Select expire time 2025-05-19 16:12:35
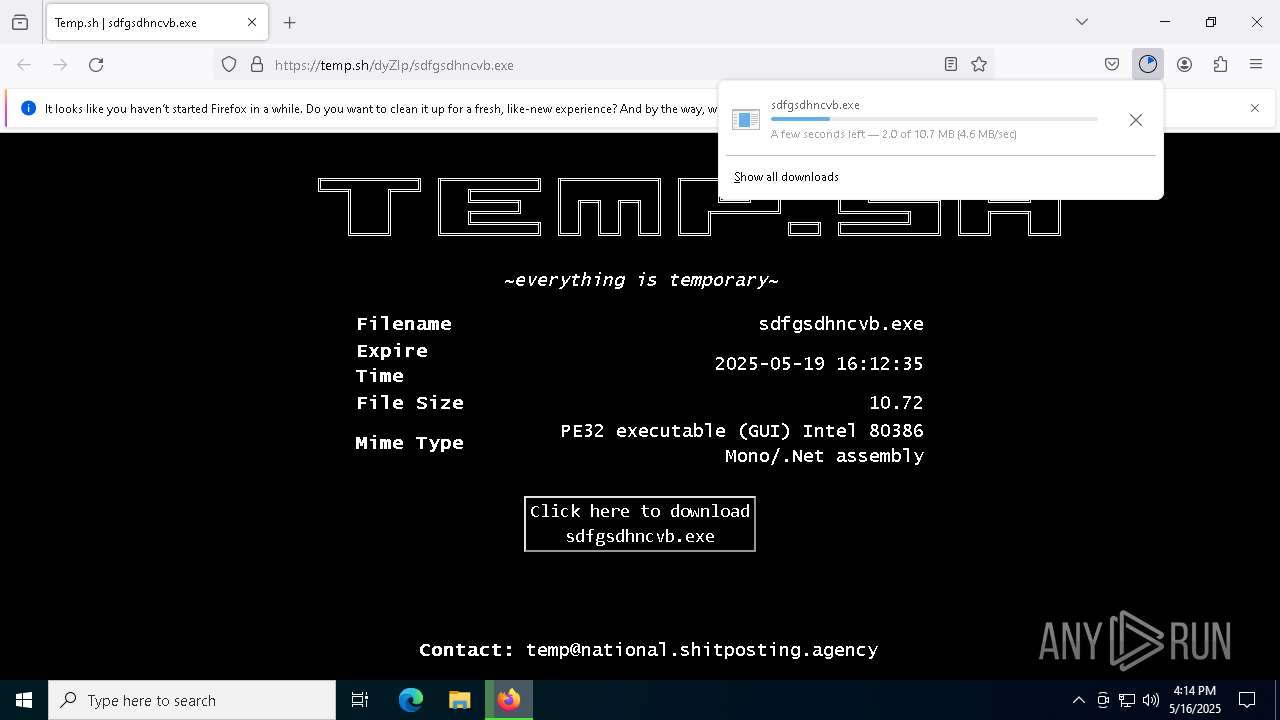This screenshot has width=1280, height=720. 819,364
